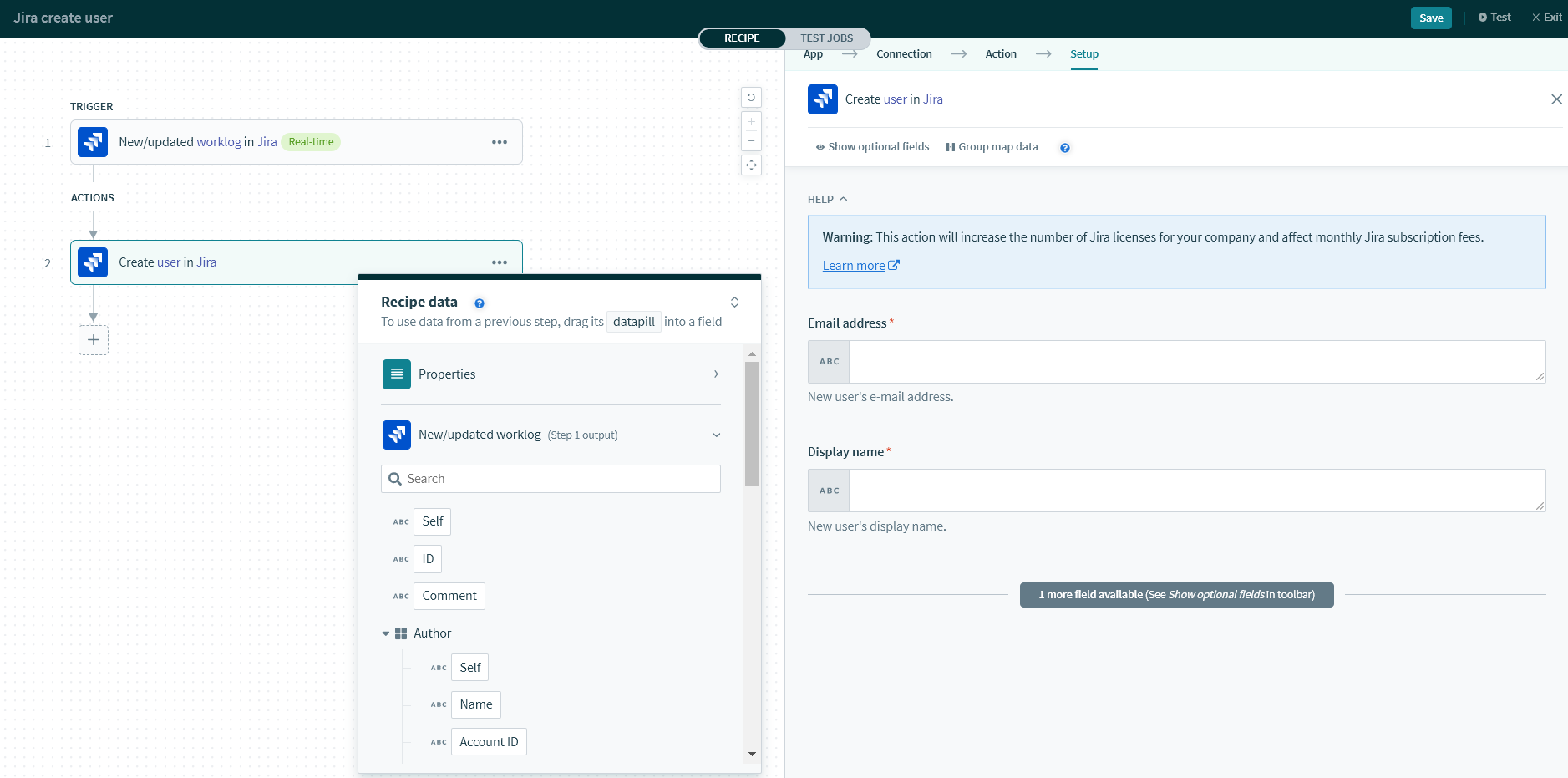Open the Action setup tab
This screenshot has height=778, width=1568.
(1000, 54)
